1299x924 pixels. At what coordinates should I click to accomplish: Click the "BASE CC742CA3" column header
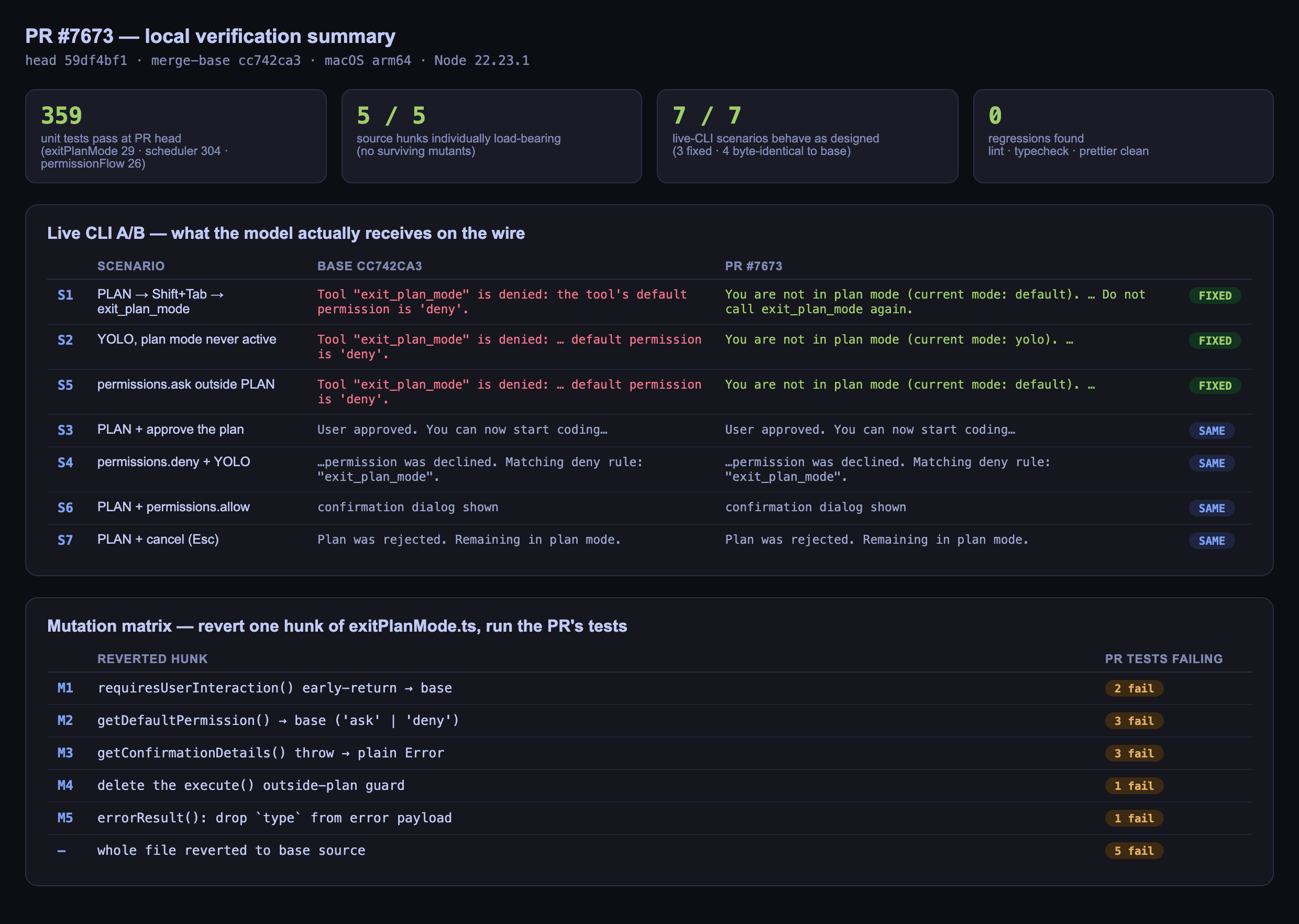[370, 266]
